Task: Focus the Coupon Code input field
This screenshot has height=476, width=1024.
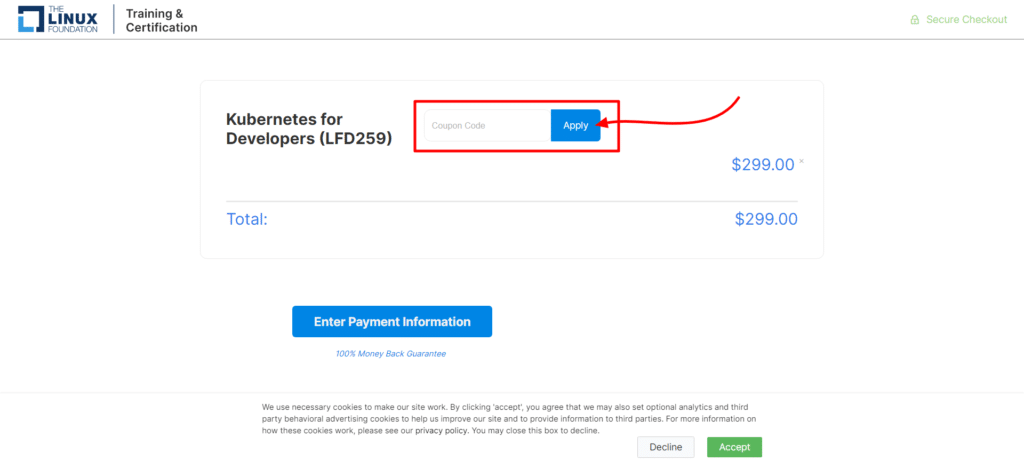Action: click(488, 125)
